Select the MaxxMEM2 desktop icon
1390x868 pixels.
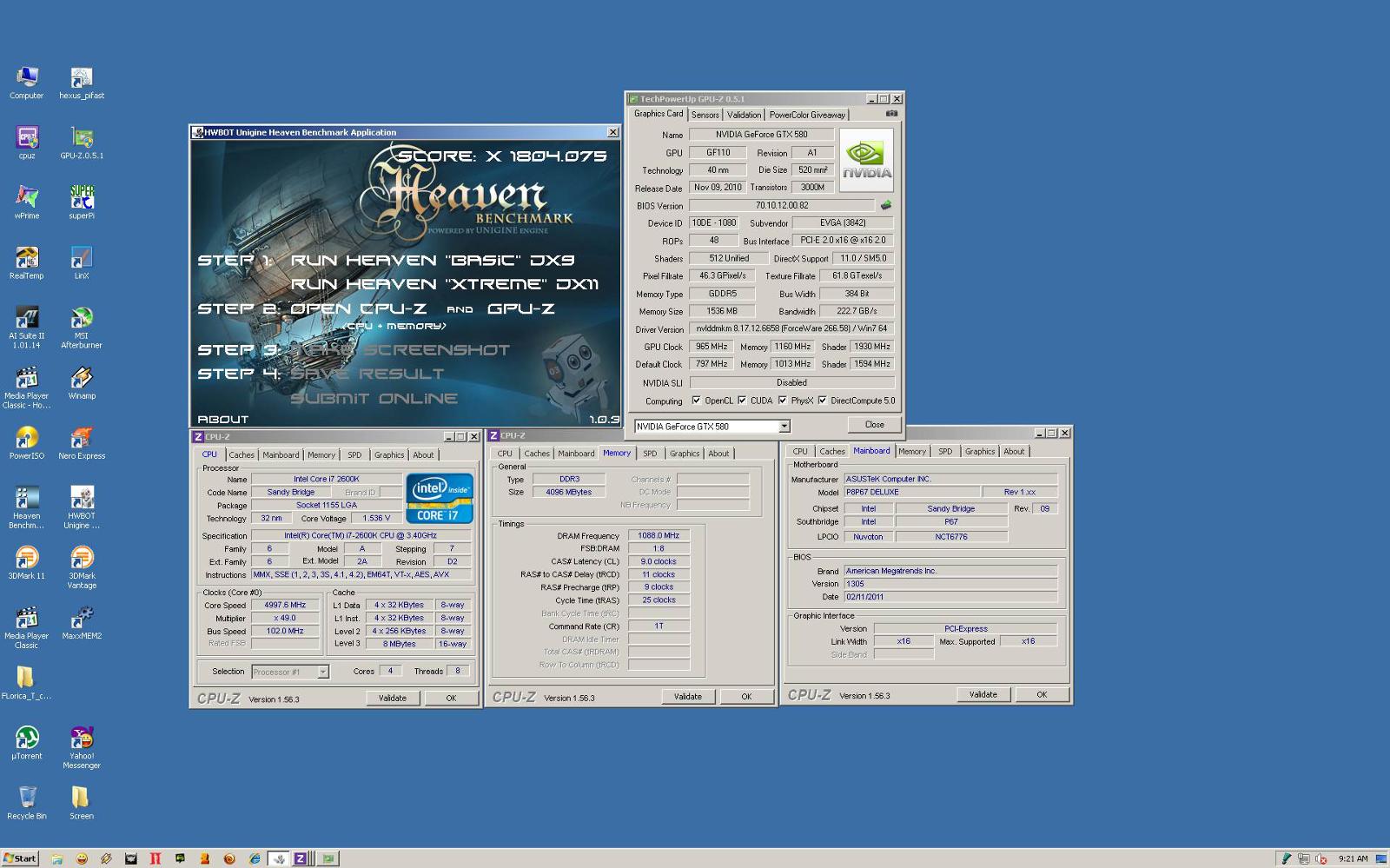point(82,623)
